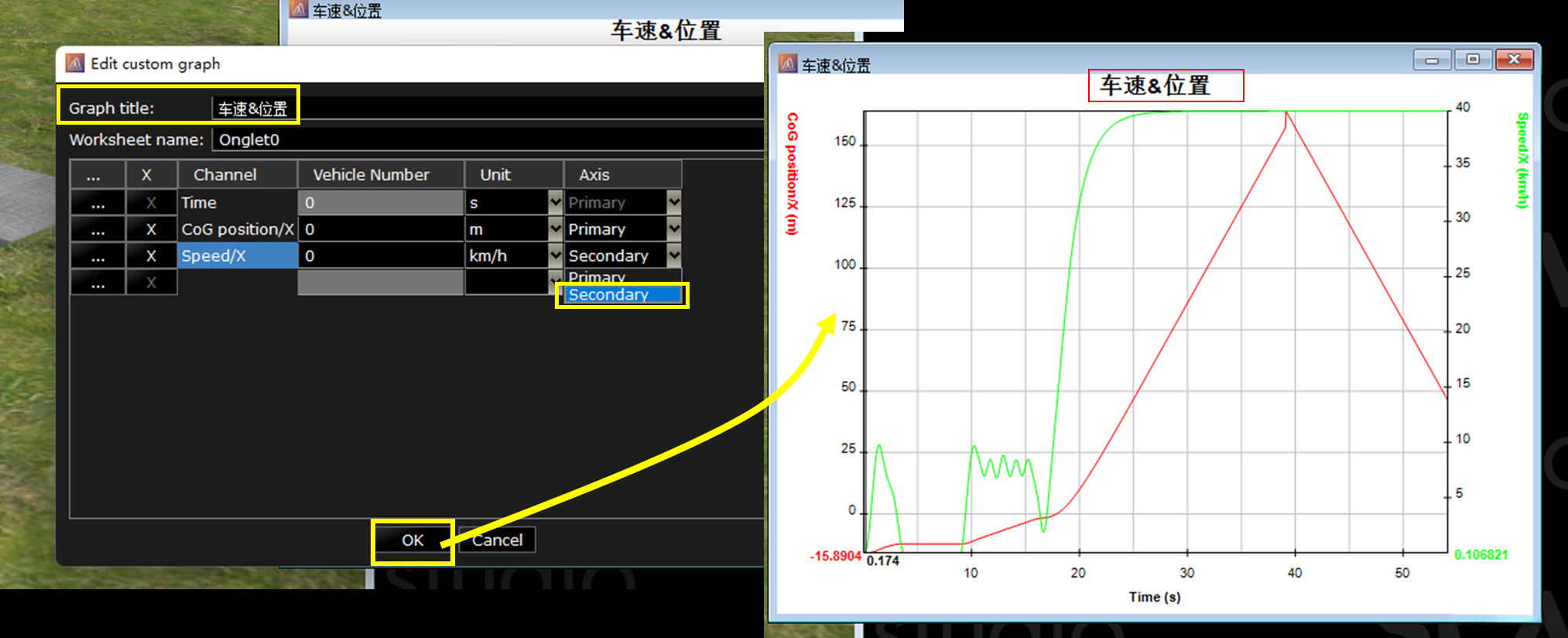The height and width of the screenshot is (638, 1568).
Task: Edit the Graph title field
Action: (488, 108)
